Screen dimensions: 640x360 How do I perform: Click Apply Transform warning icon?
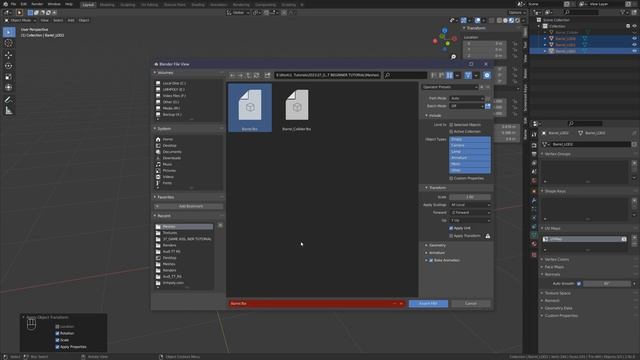click(488, 236)
